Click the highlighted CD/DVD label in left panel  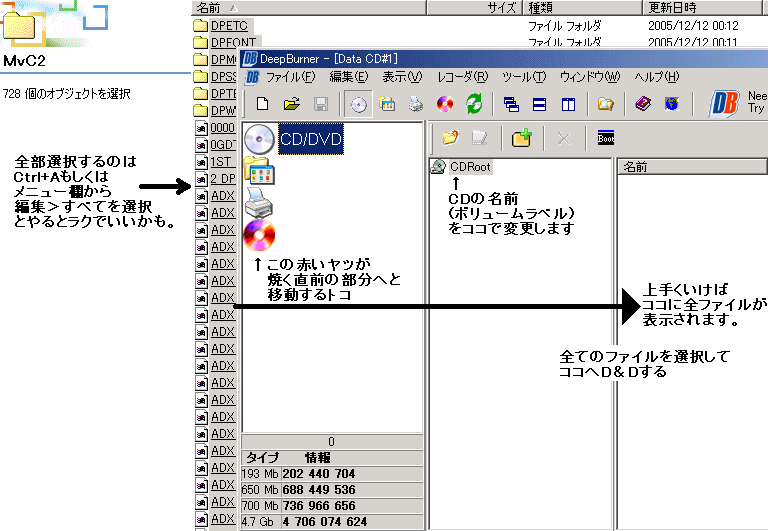click(x=311, y=139)
